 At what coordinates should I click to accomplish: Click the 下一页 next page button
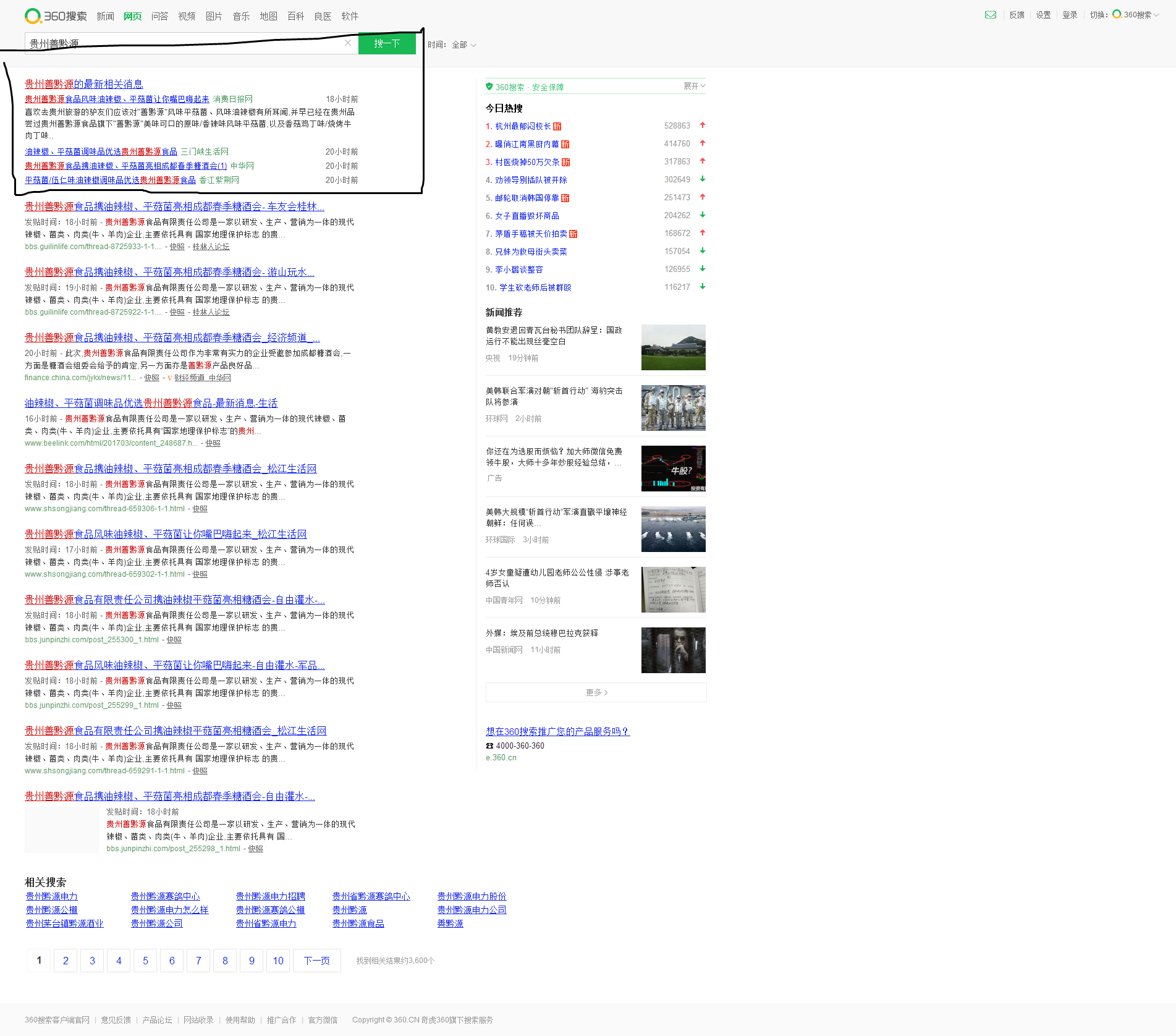click(x=316, y=961)
